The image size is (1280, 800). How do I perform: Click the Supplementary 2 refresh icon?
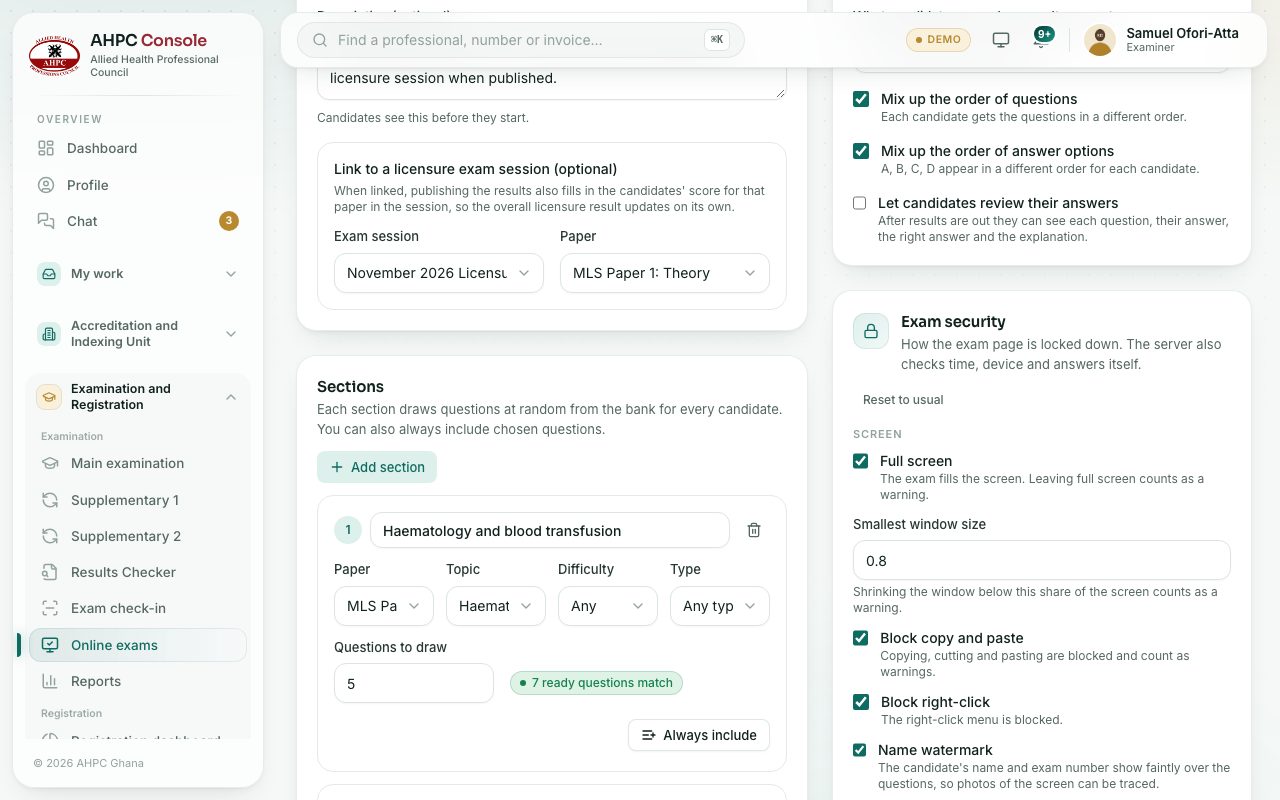[x=50, y=536]
